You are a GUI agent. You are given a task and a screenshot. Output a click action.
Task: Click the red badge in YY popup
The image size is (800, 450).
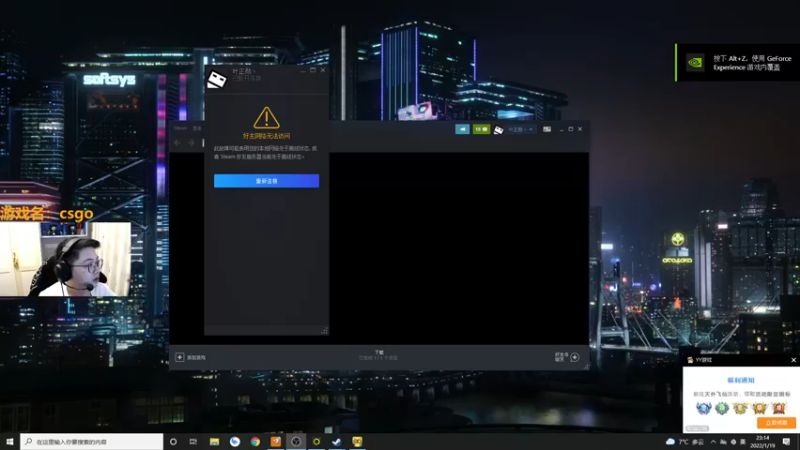(779, 408)
